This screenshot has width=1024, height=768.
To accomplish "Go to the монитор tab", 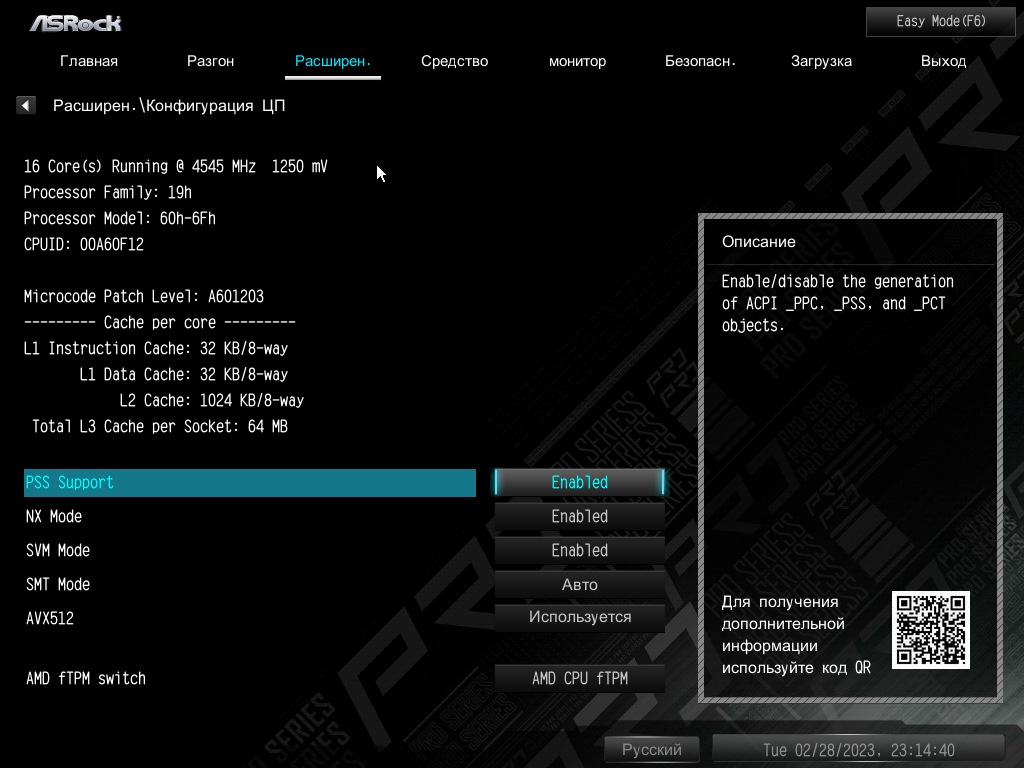I will 577,61.
